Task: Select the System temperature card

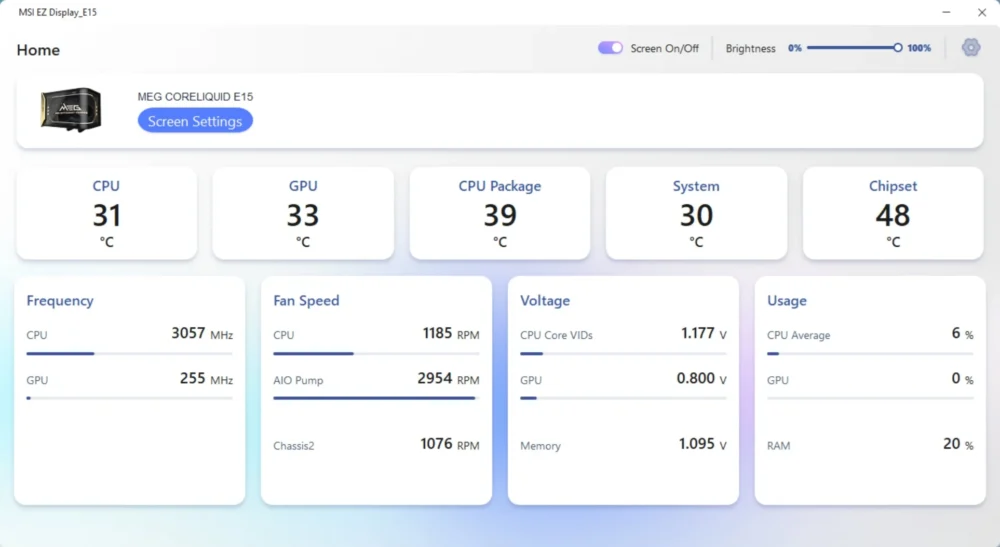Action: coord(696,213)
